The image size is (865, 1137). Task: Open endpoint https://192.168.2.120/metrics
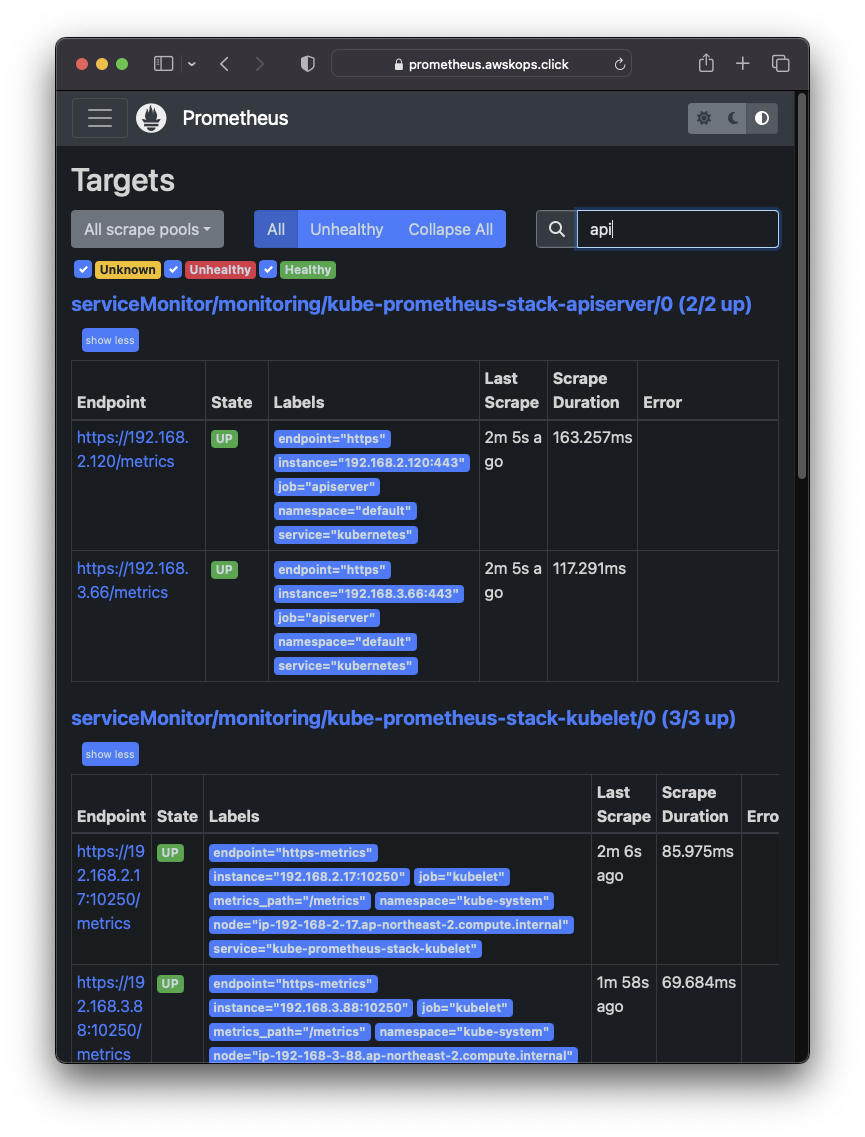tap(133, 450)
